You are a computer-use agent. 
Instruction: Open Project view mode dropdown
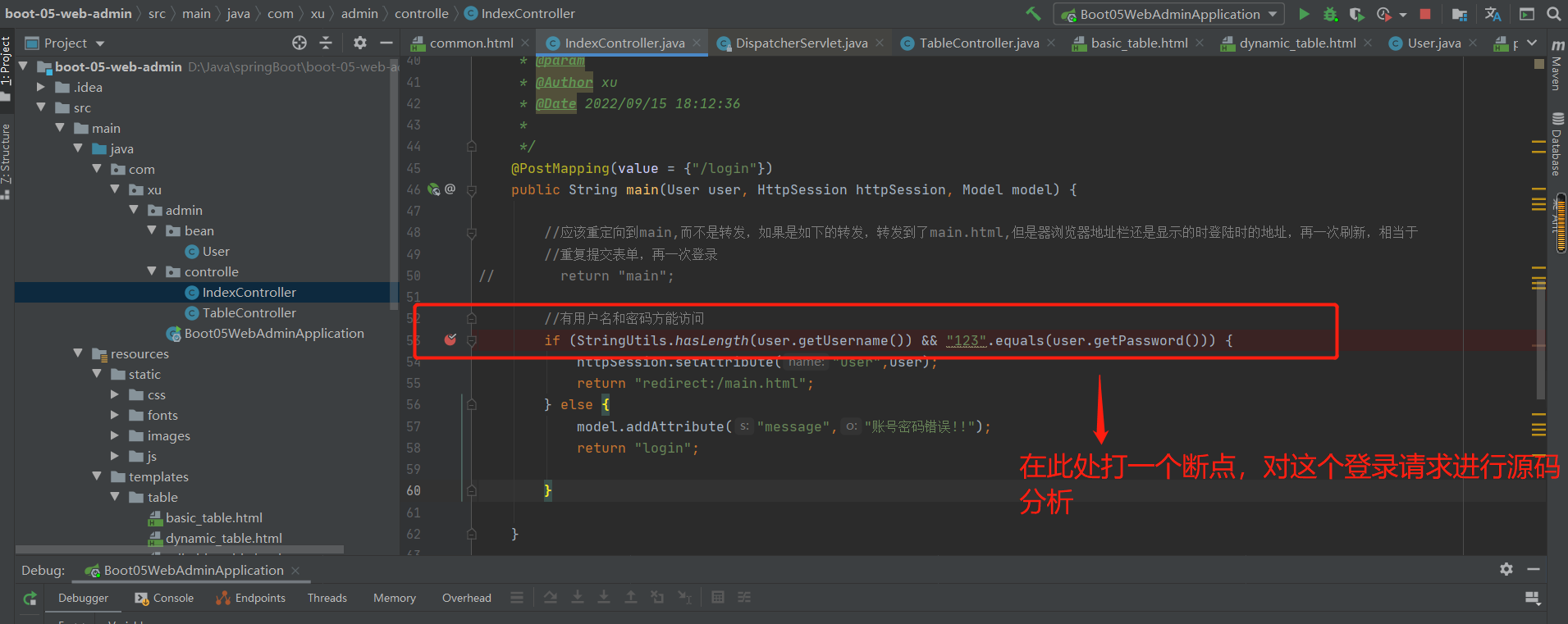(100, 43)
